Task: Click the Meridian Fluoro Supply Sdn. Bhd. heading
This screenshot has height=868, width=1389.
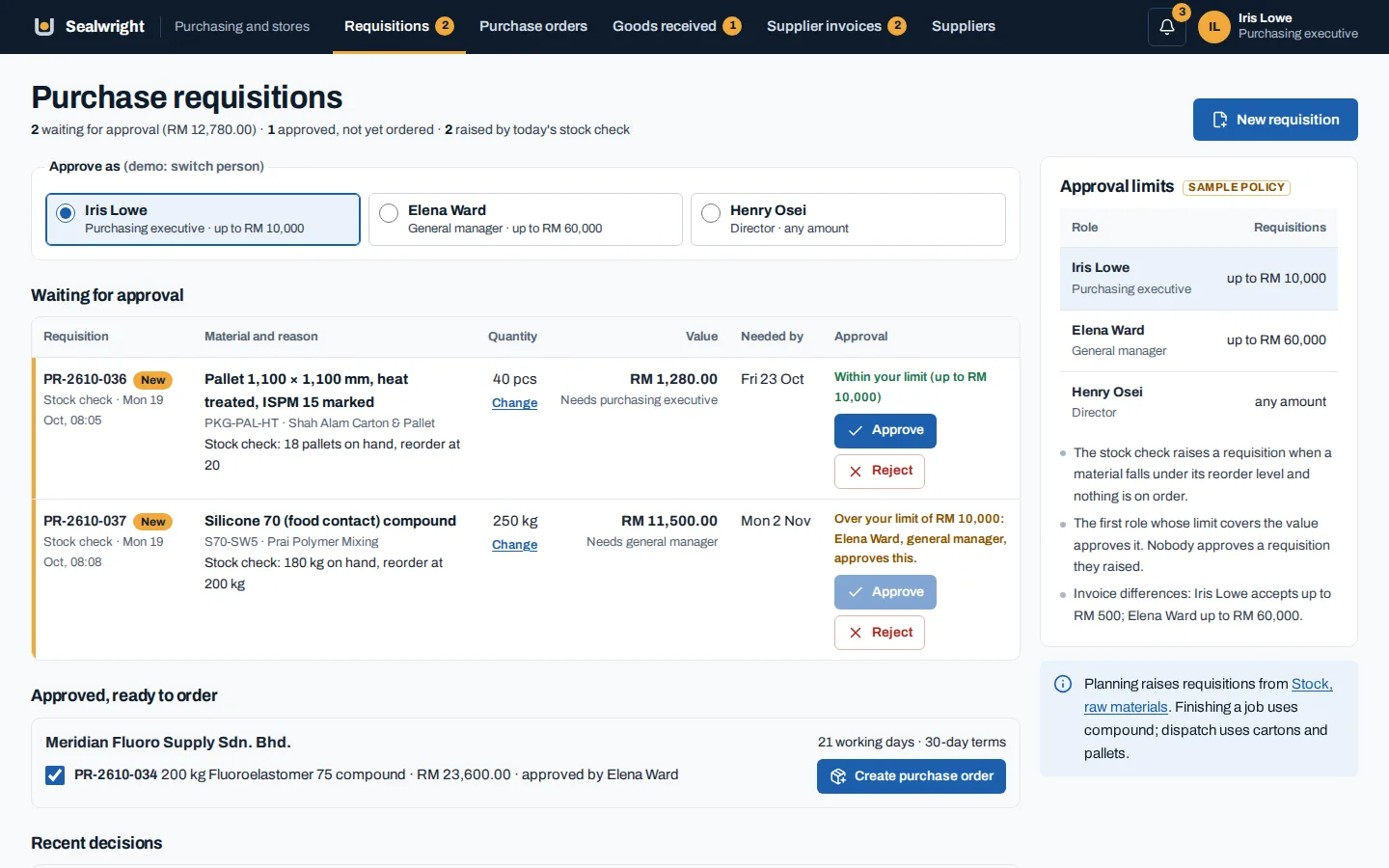Action: tap(168, 742)
